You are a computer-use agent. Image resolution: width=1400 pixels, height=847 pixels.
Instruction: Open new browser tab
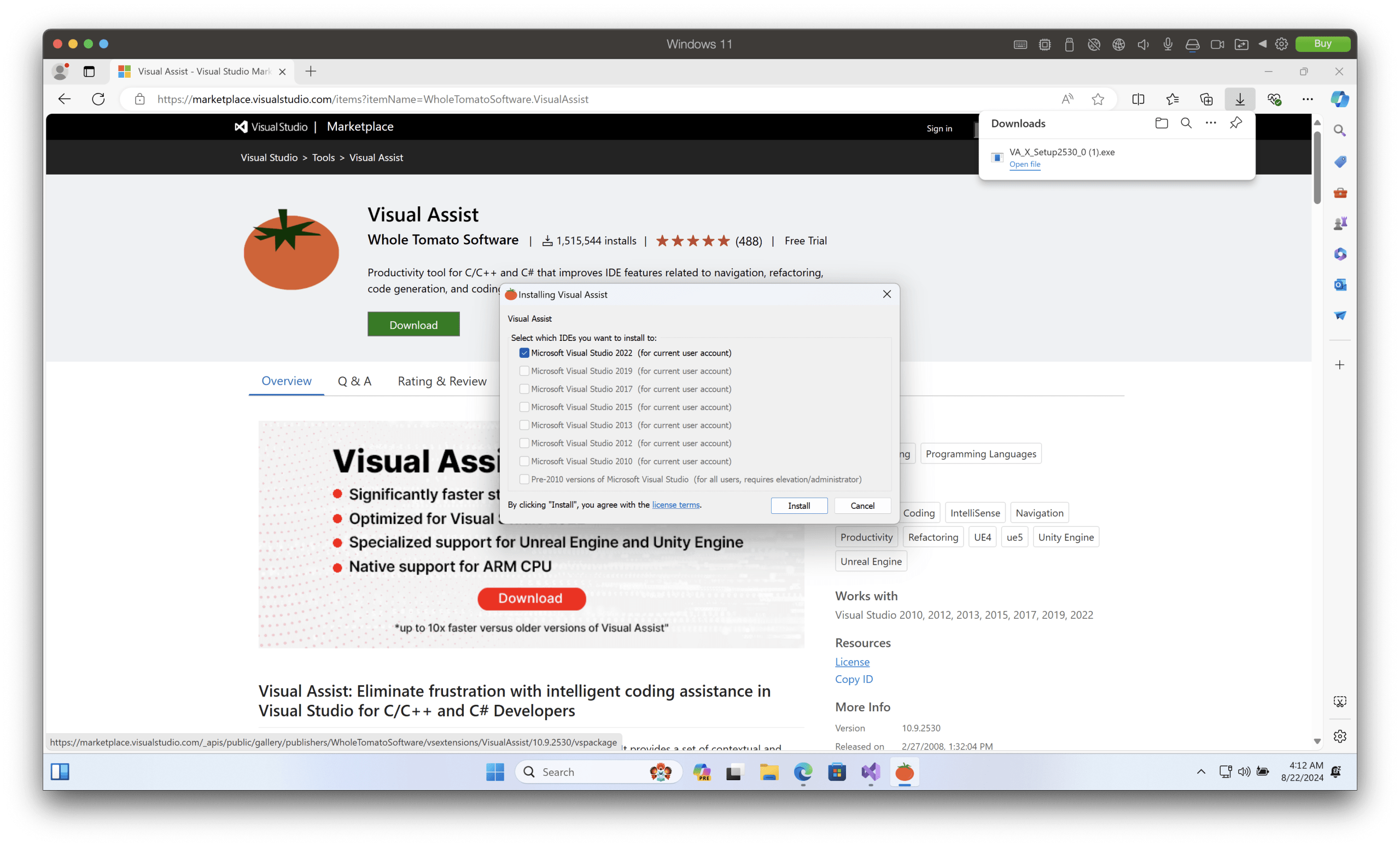tap(310, 72)
